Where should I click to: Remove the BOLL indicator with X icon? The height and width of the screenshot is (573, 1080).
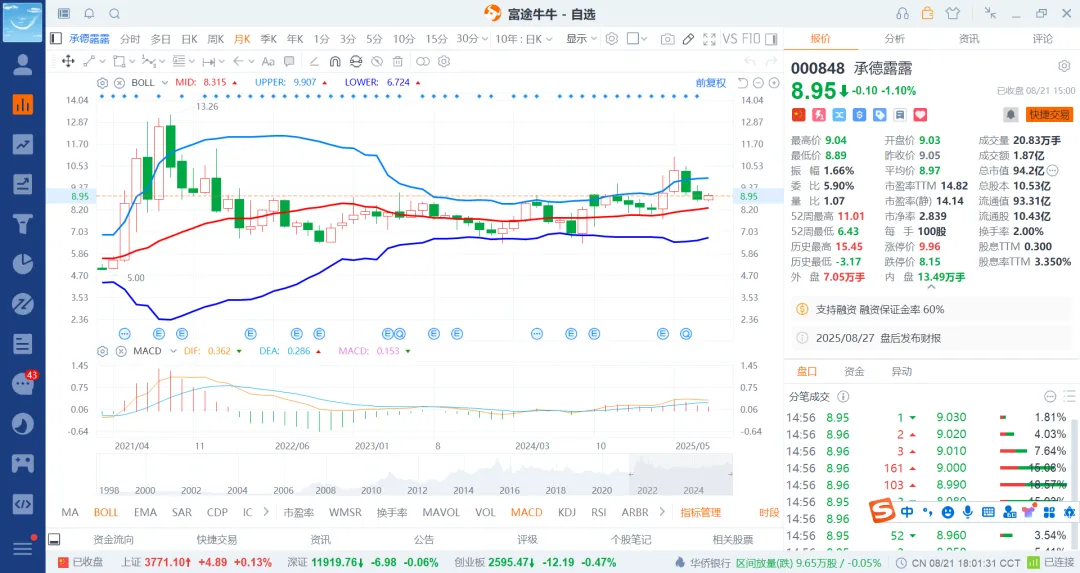(119, 83)
